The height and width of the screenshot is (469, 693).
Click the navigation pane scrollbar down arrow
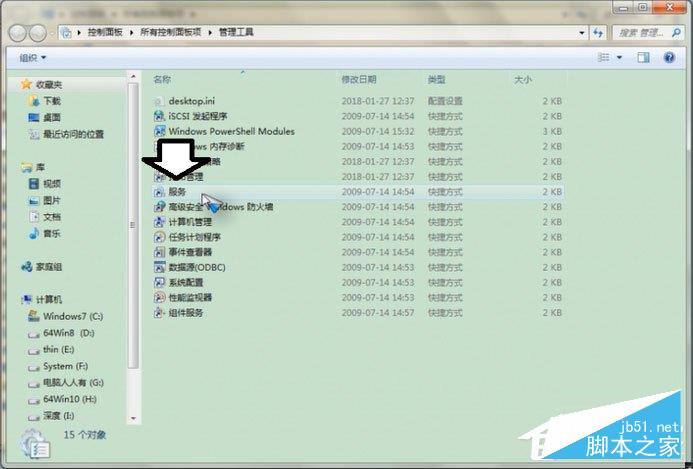133,418
